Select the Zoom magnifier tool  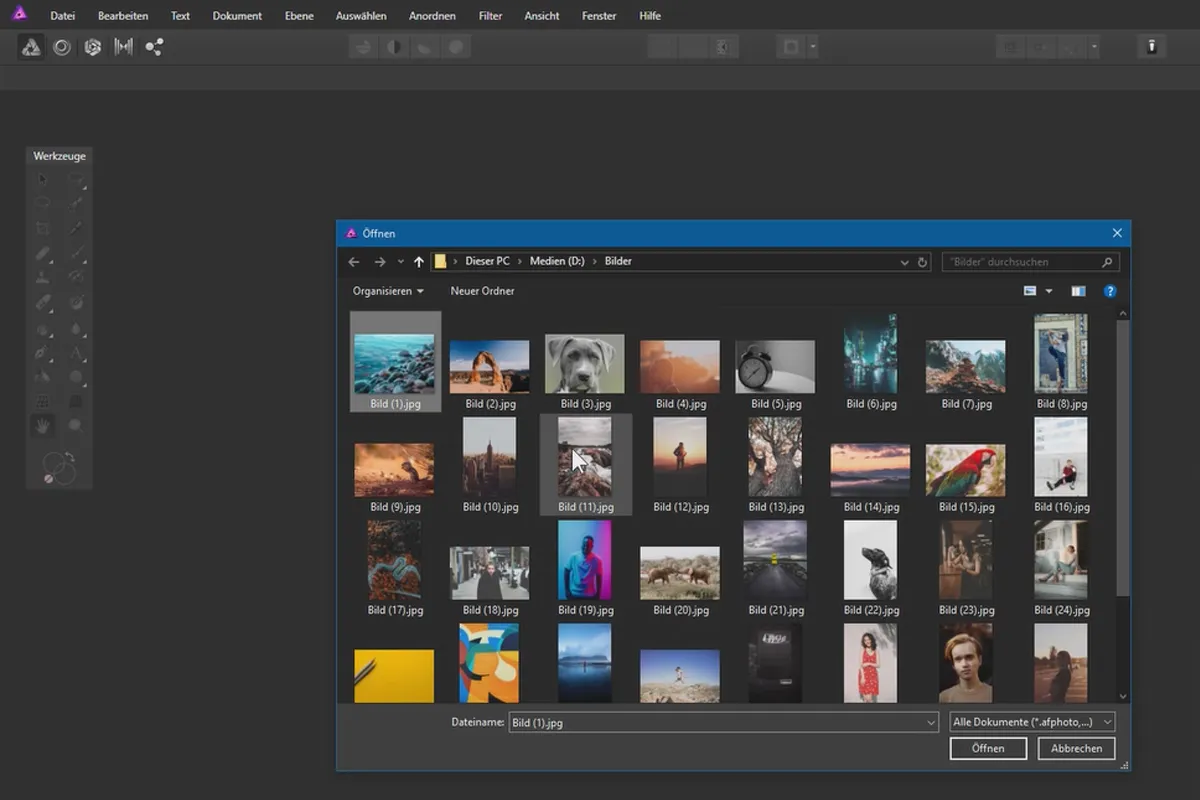coord(76,426)
